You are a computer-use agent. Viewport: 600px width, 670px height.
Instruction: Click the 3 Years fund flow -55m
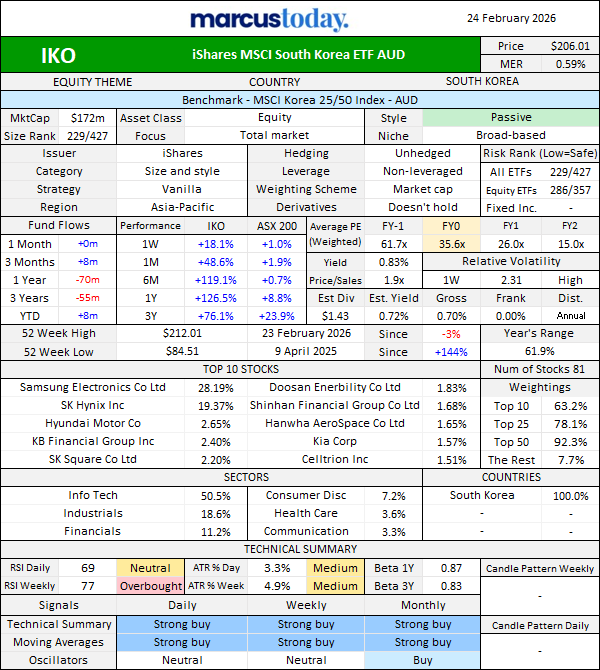pos(88,298)
